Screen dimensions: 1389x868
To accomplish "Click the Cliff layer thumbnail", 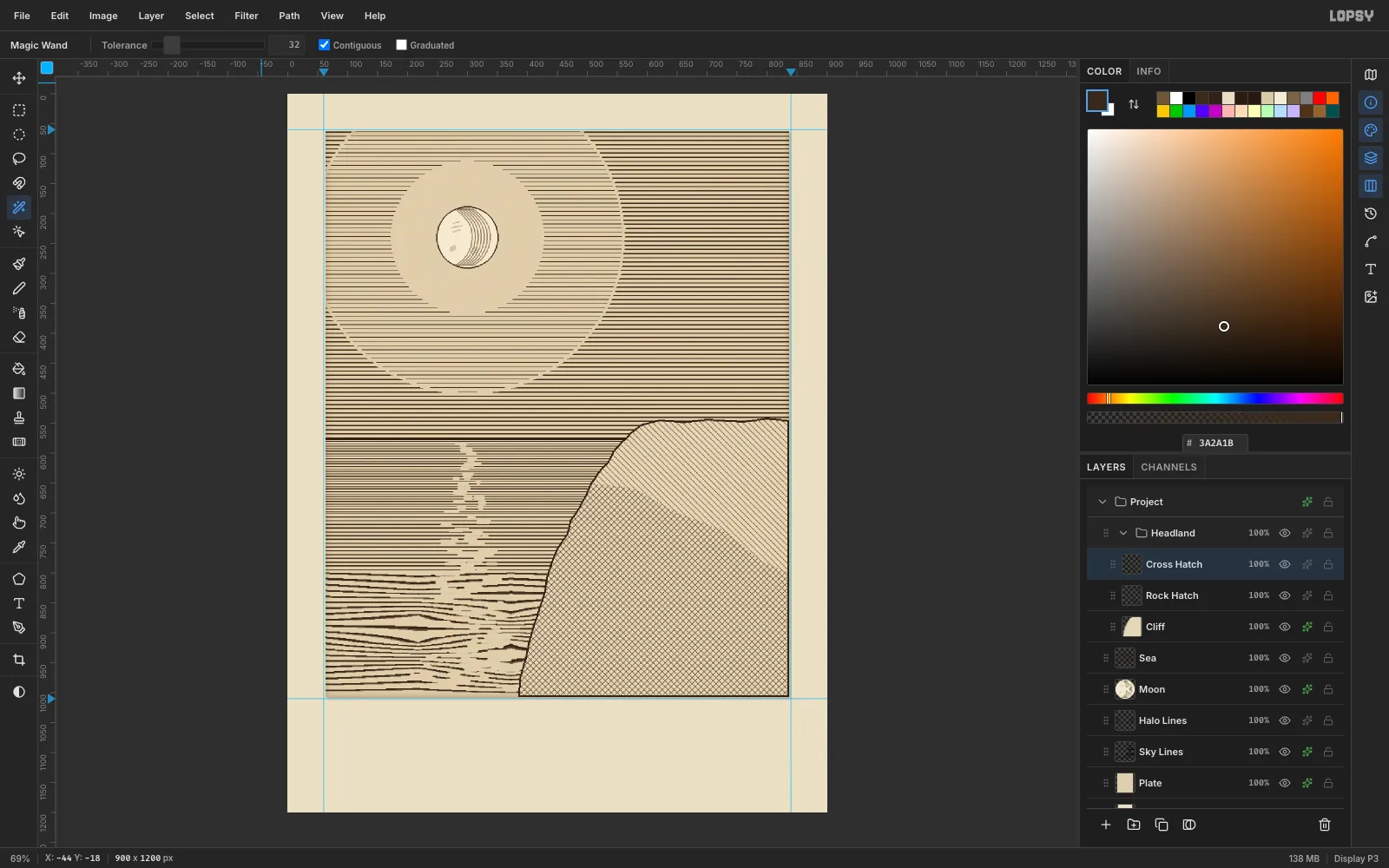I will (x=1132, y=627).
